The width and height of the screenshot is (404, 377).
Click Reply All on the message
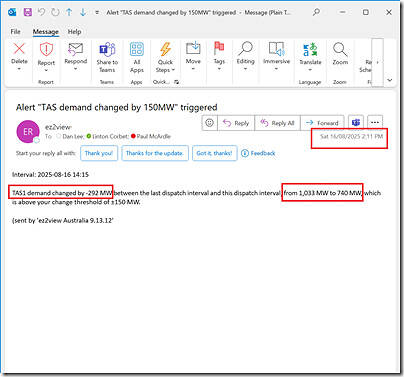(x=277, y=123)
